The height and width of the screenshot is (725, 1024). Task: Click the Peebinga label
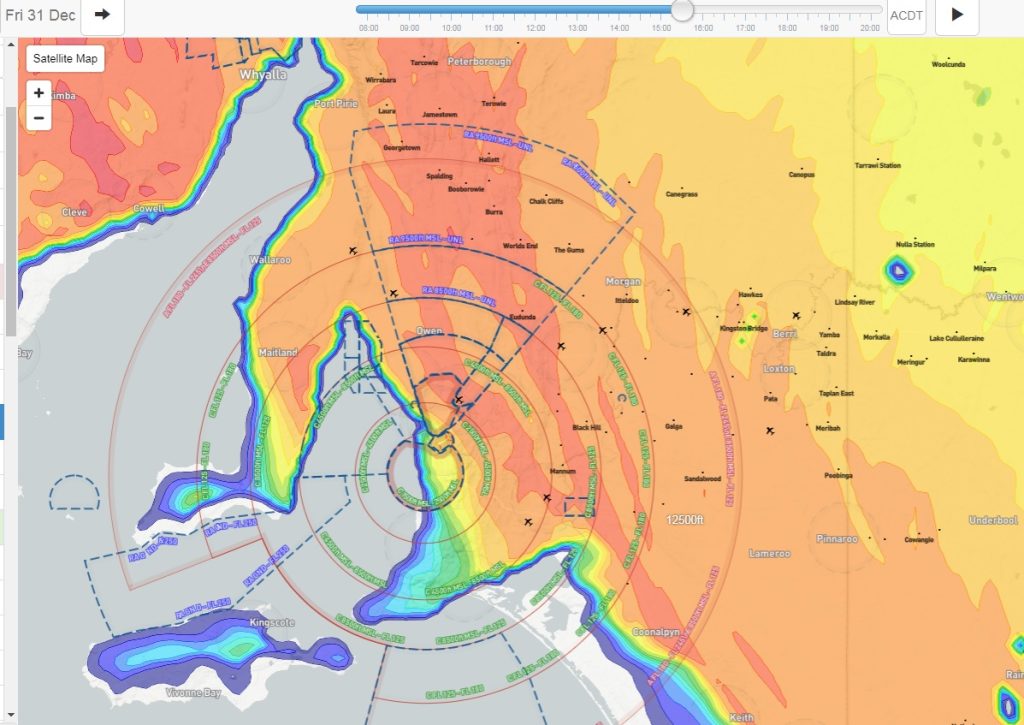(x=839, y=475)
